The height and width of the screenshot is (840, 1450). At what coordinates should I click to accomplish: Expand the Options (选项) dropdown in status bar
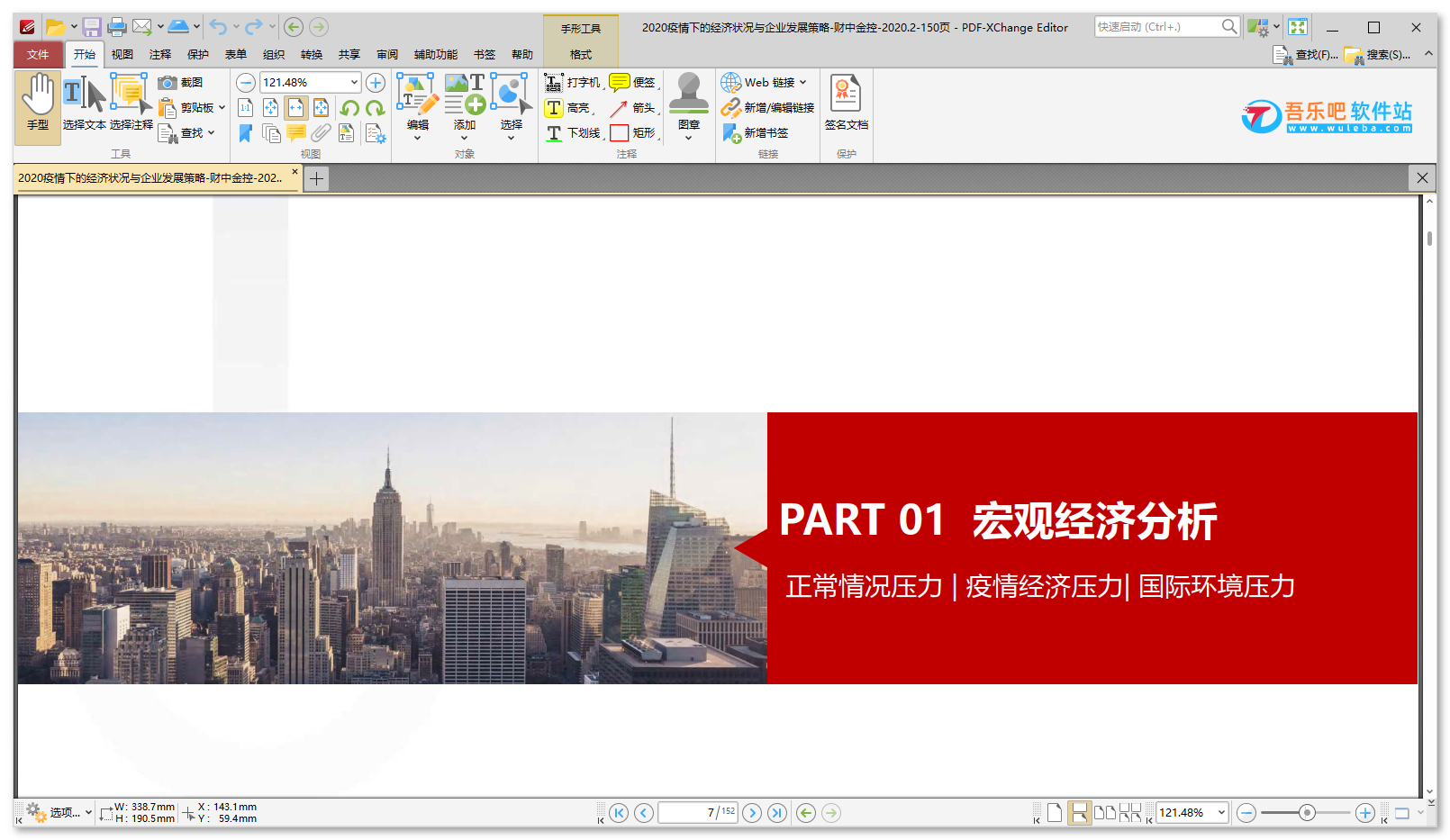88,812
